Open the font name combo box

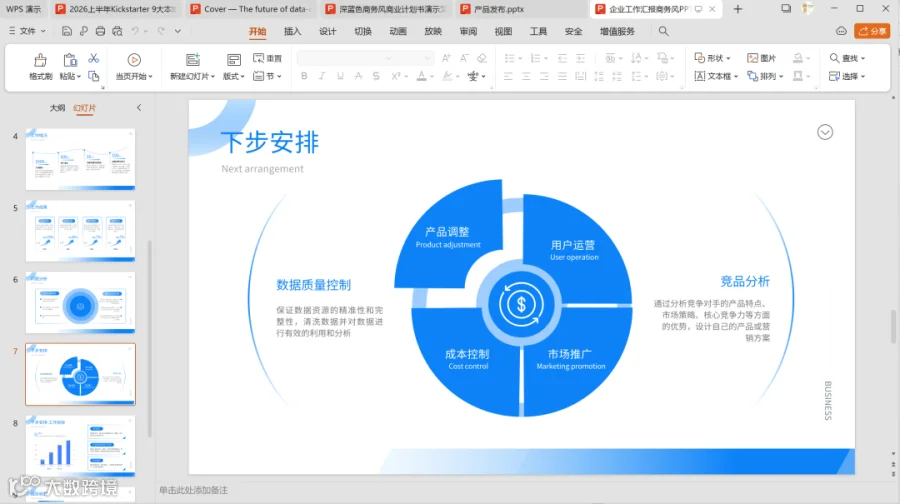(x=346, y=58)
